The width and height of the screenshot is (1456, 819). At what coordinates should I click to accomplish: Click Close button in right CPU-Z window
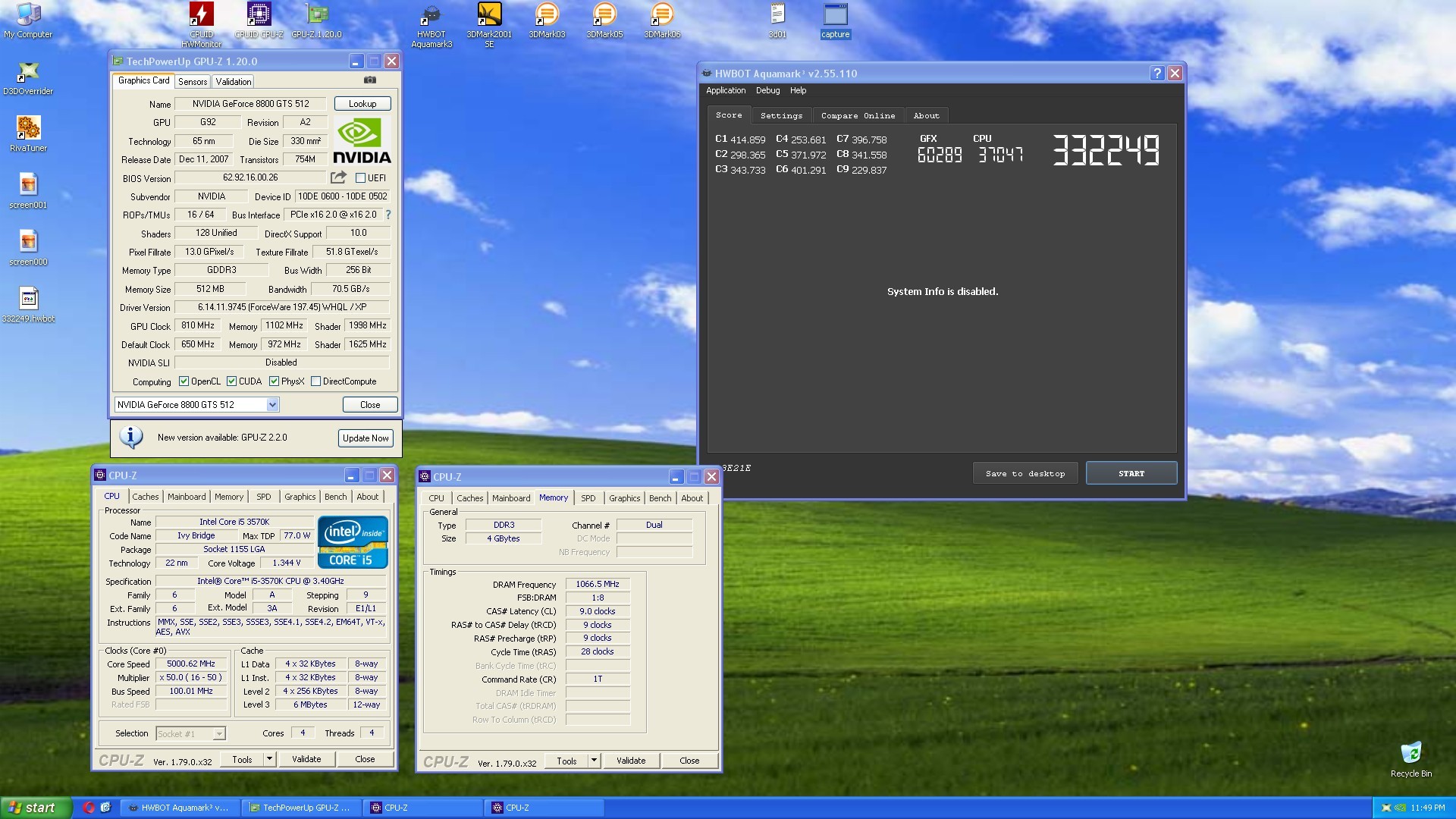tap(689, 761)
